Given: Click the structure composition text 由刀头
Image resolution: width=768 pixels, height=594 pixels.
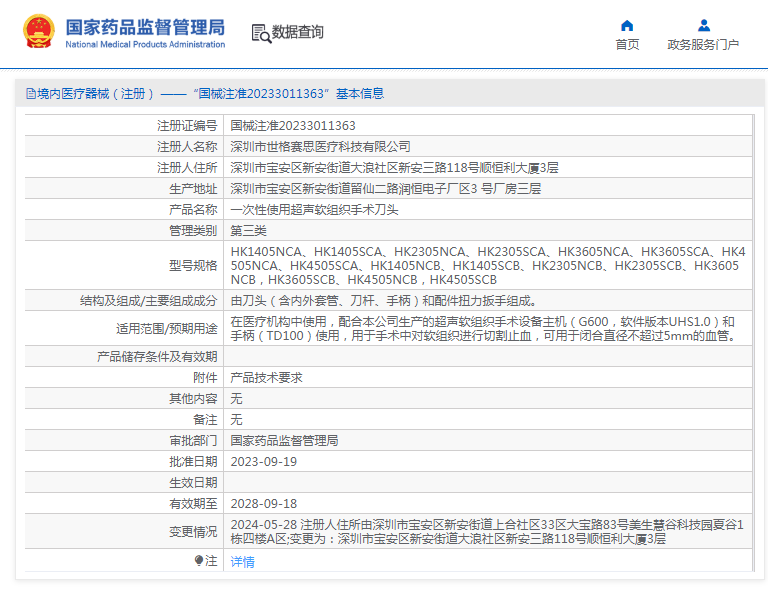Looking at the screenshot, I should coord(384,301).
